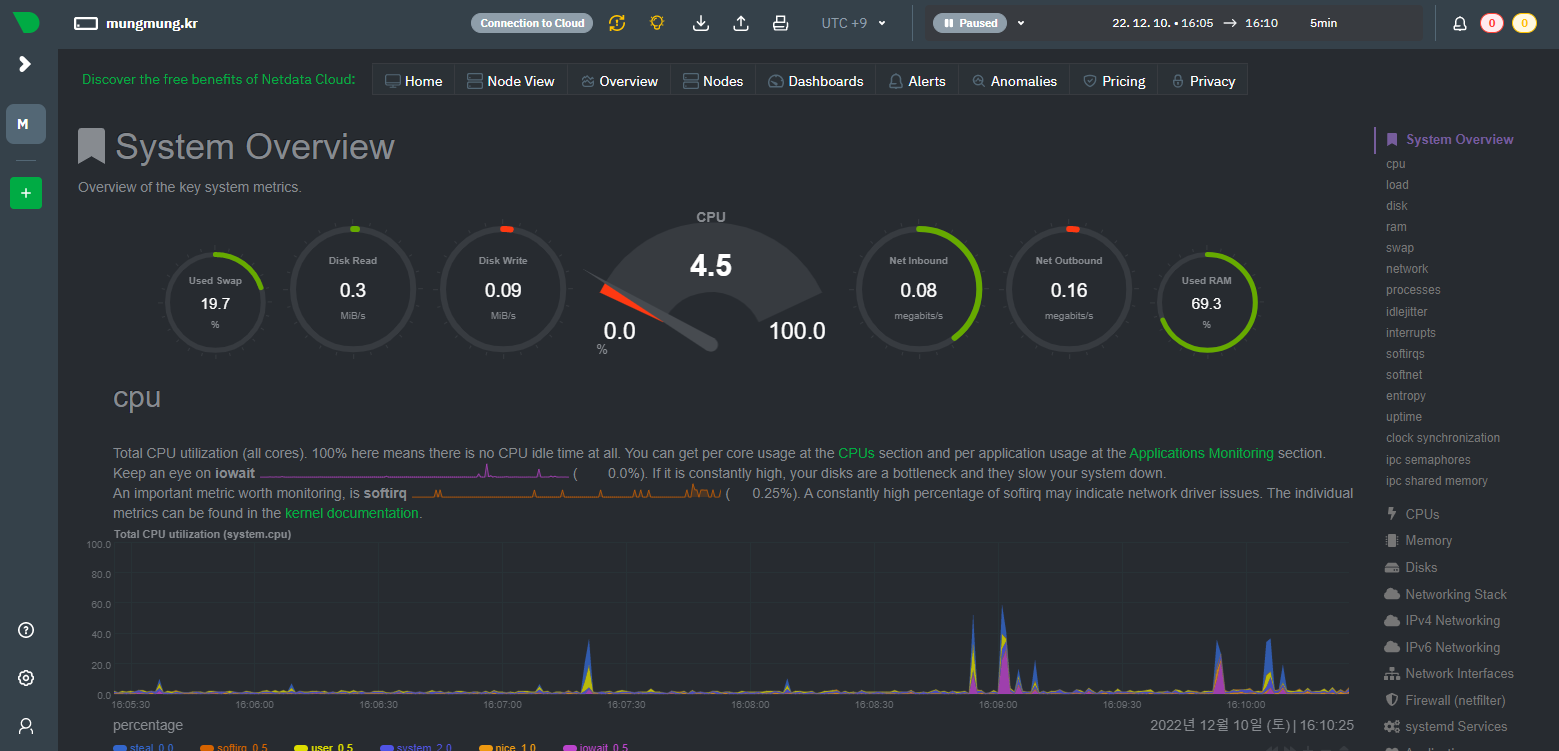Click the upload import snapshot icon

click(x=741, y=23)
